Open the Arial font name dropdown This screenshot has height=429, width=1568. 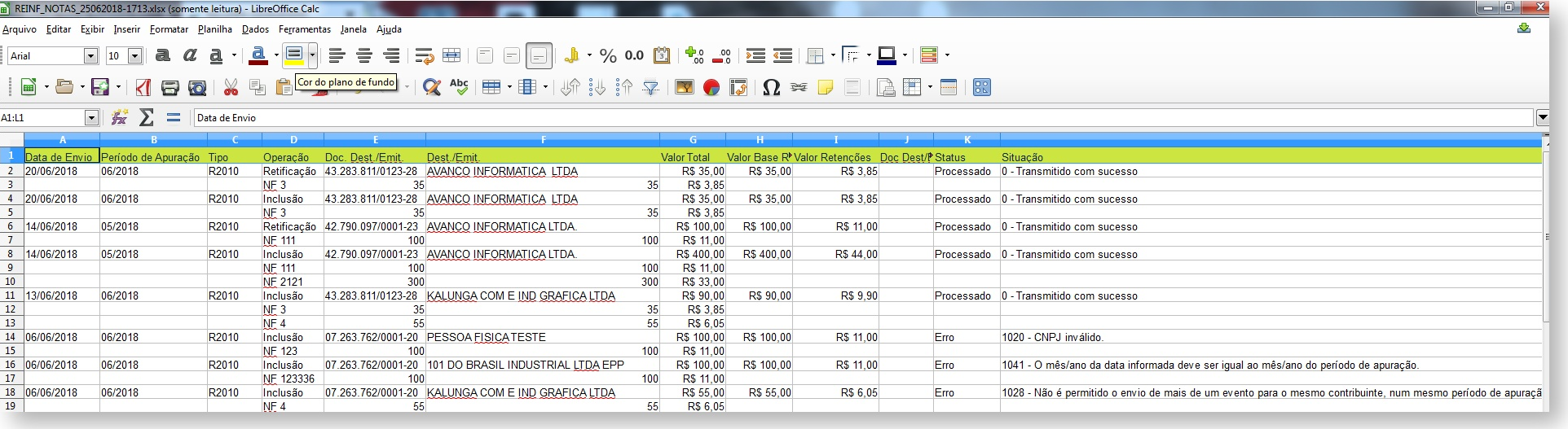click(x=91, y=55)
